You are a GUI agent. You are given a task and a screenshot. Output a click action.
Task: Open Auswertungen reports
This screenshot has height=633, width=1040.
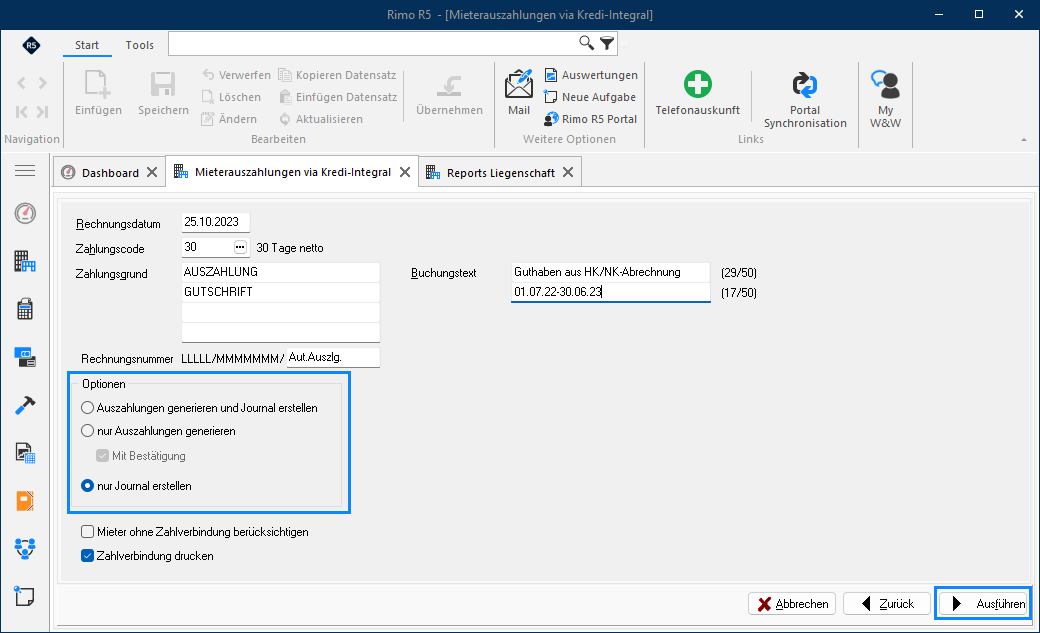click(x=591, y=75)
